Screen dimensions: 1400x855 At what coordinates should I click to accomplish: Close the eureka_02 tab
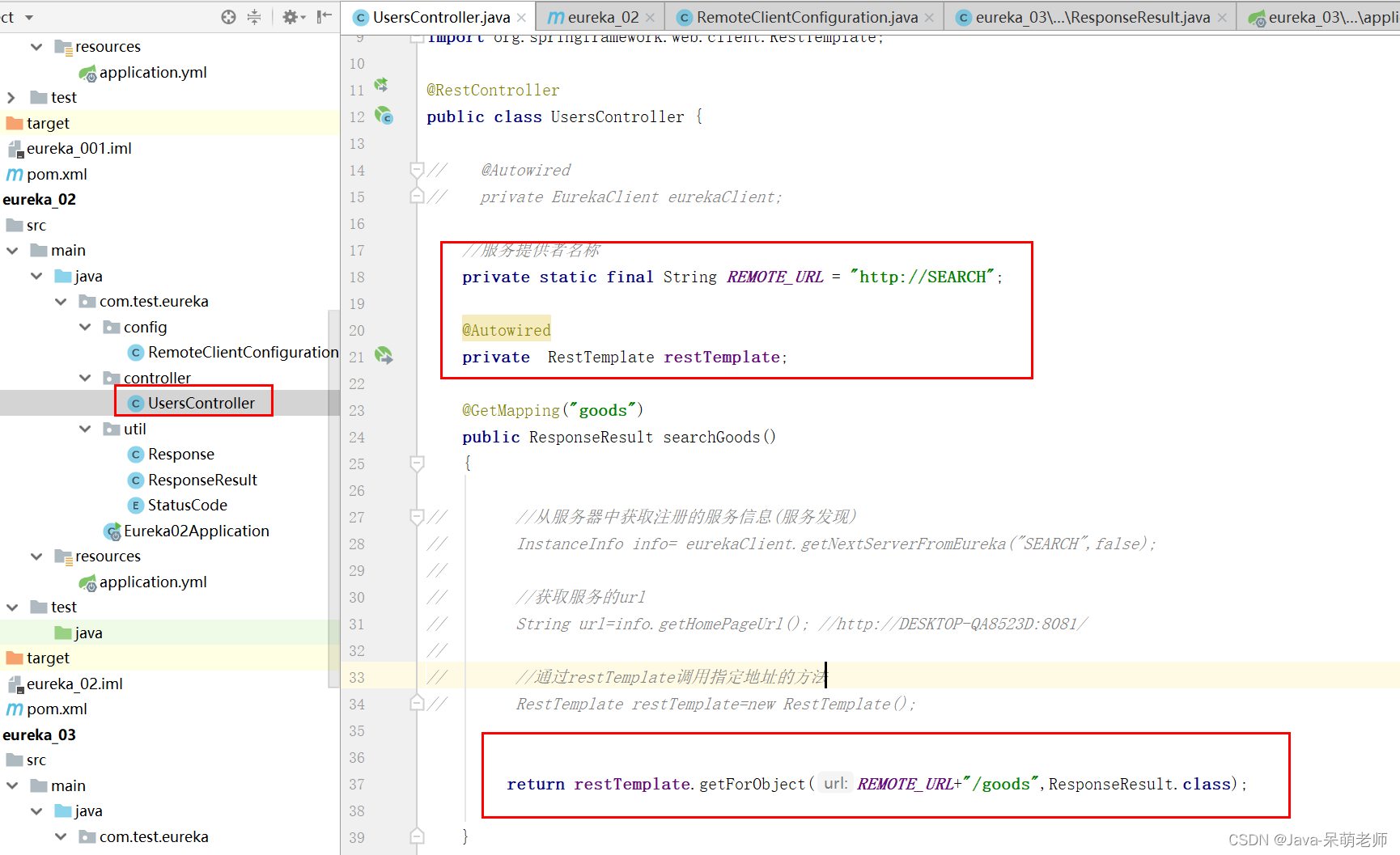pyautogui.click(x=651, y=18)
